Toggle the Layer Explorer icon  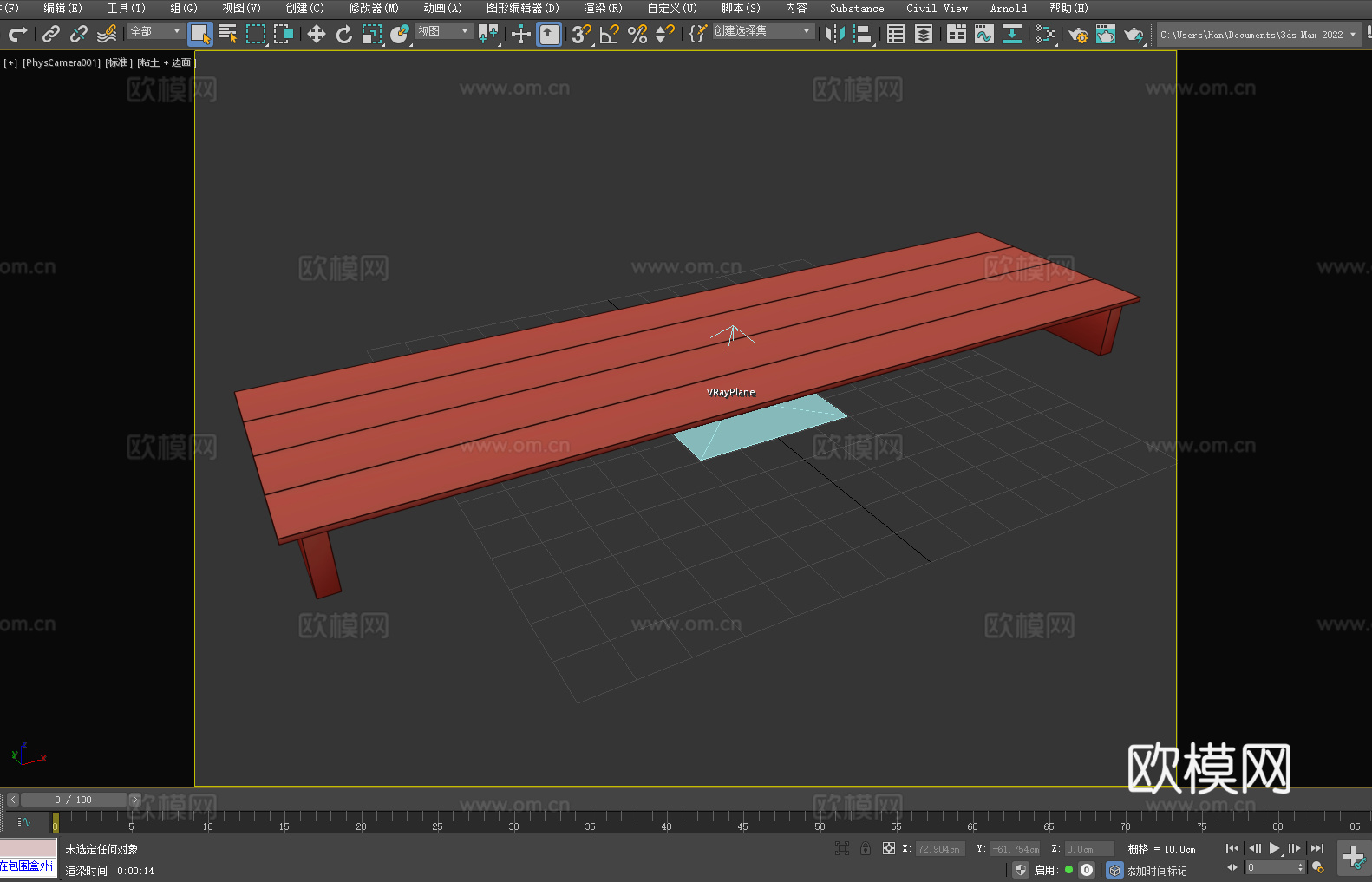924,34
